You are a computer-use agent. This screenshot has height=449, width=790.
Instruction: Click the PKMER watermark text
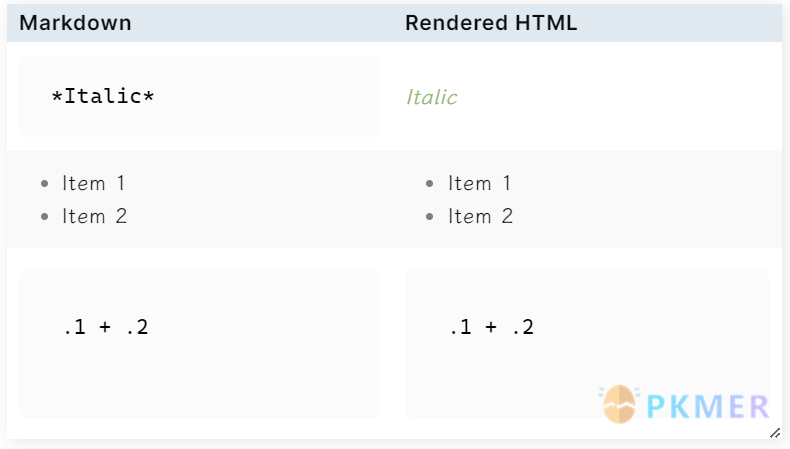pos(707,407)
